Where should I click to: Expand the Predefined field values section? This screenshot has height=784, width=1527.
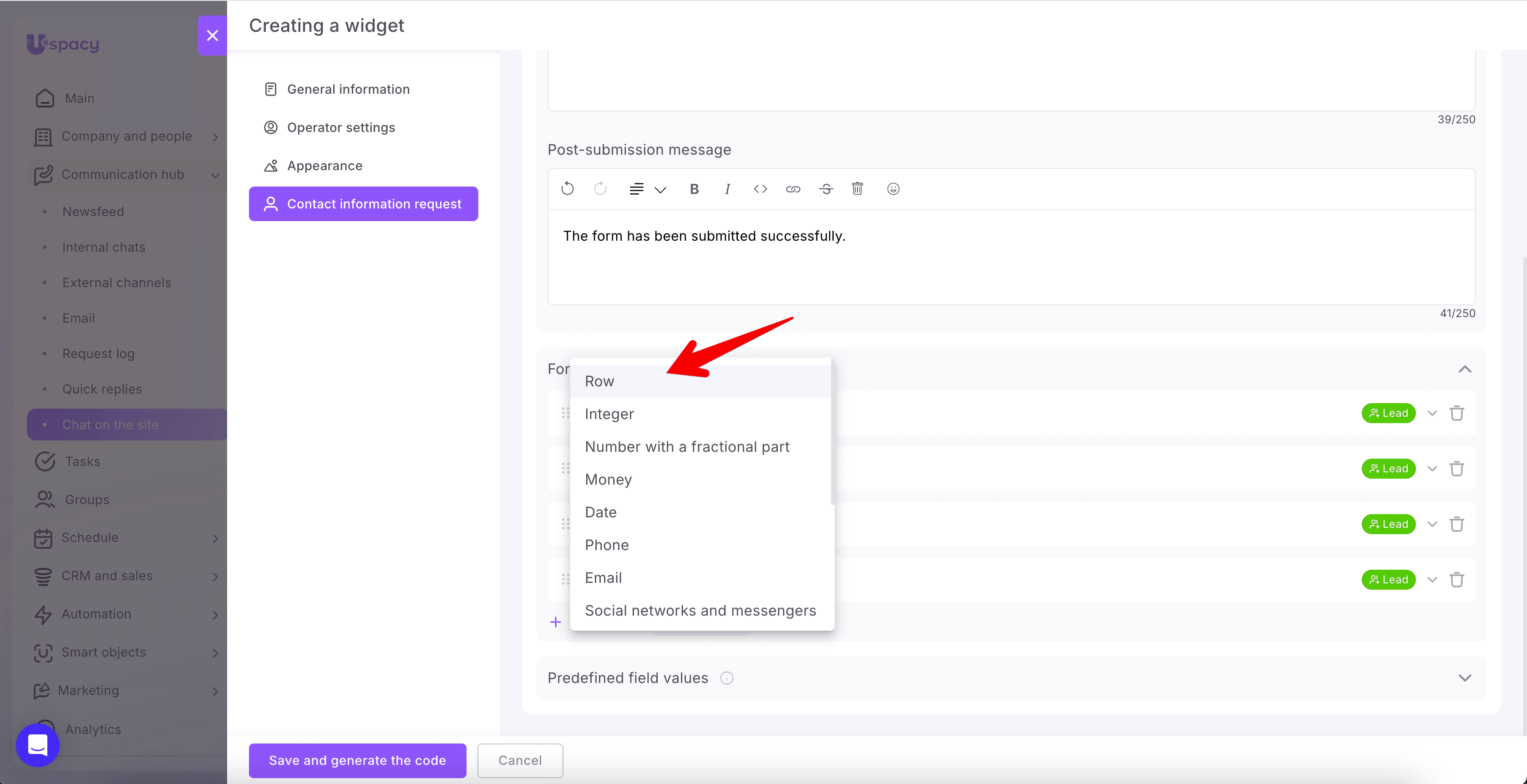click(1465, 678)
